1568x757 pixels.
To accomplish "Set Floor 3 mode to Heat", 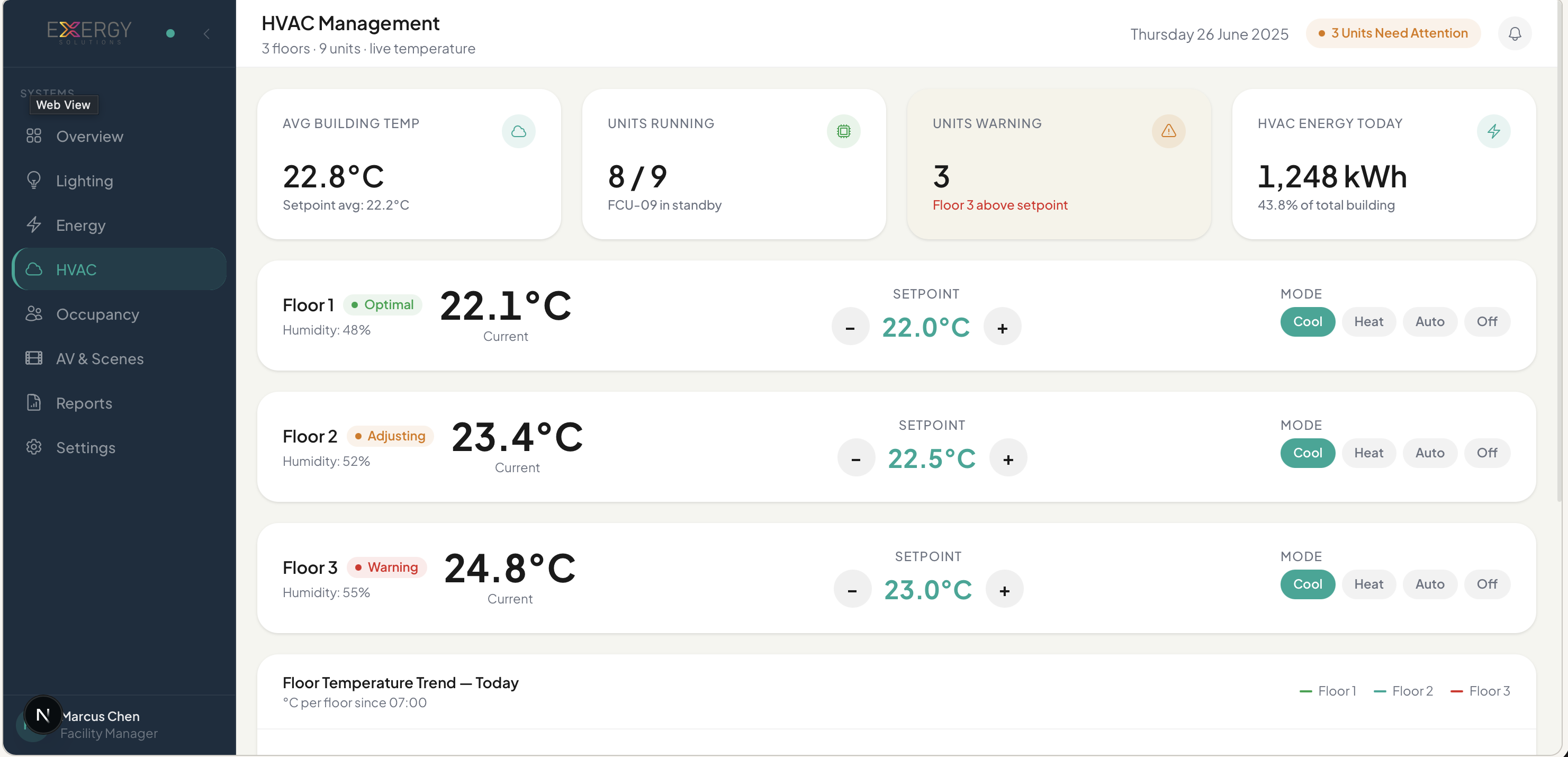I will pos(1369,584).
